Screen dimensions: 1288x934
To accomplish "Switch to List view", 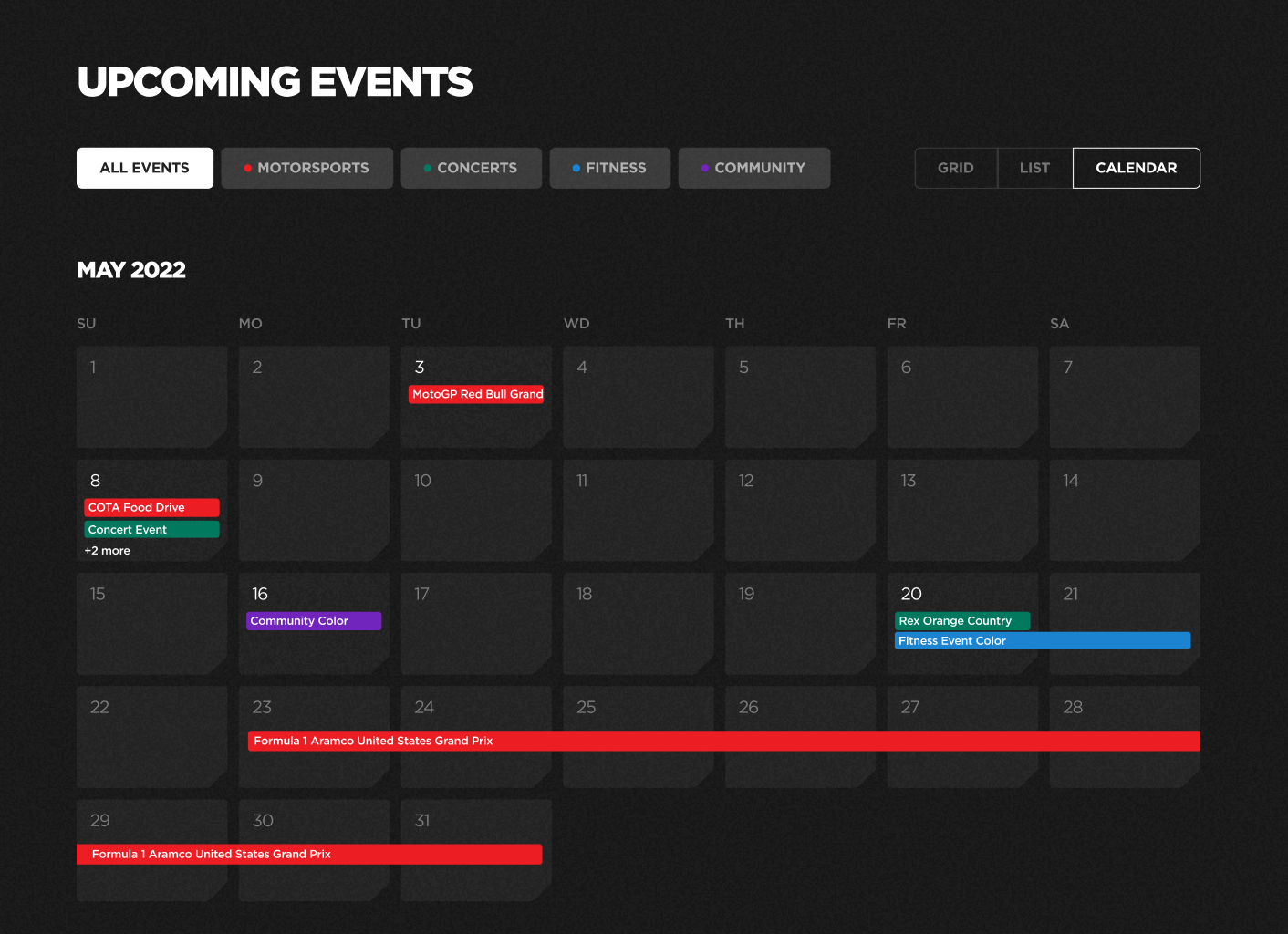I will pos(1035,168).
